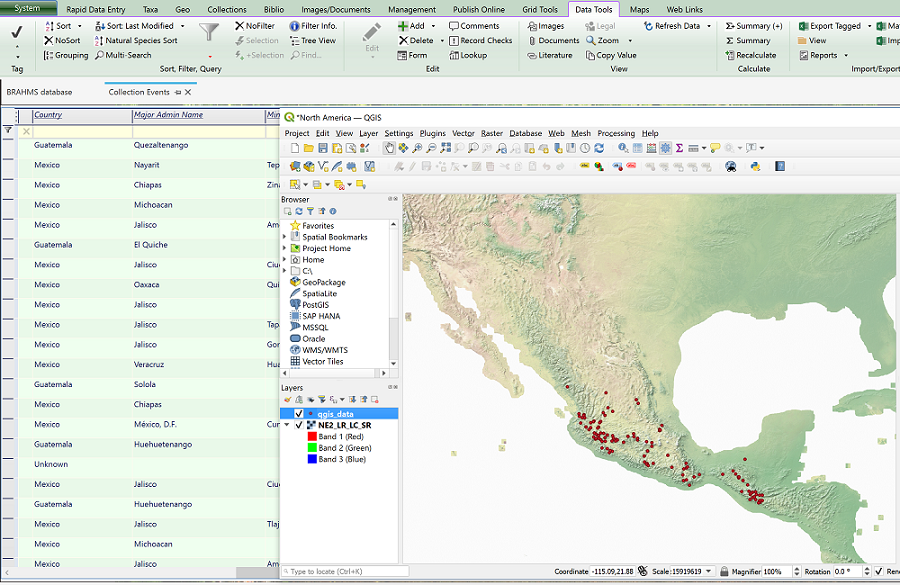Open a project with the folder icon in QGIS

309,148
